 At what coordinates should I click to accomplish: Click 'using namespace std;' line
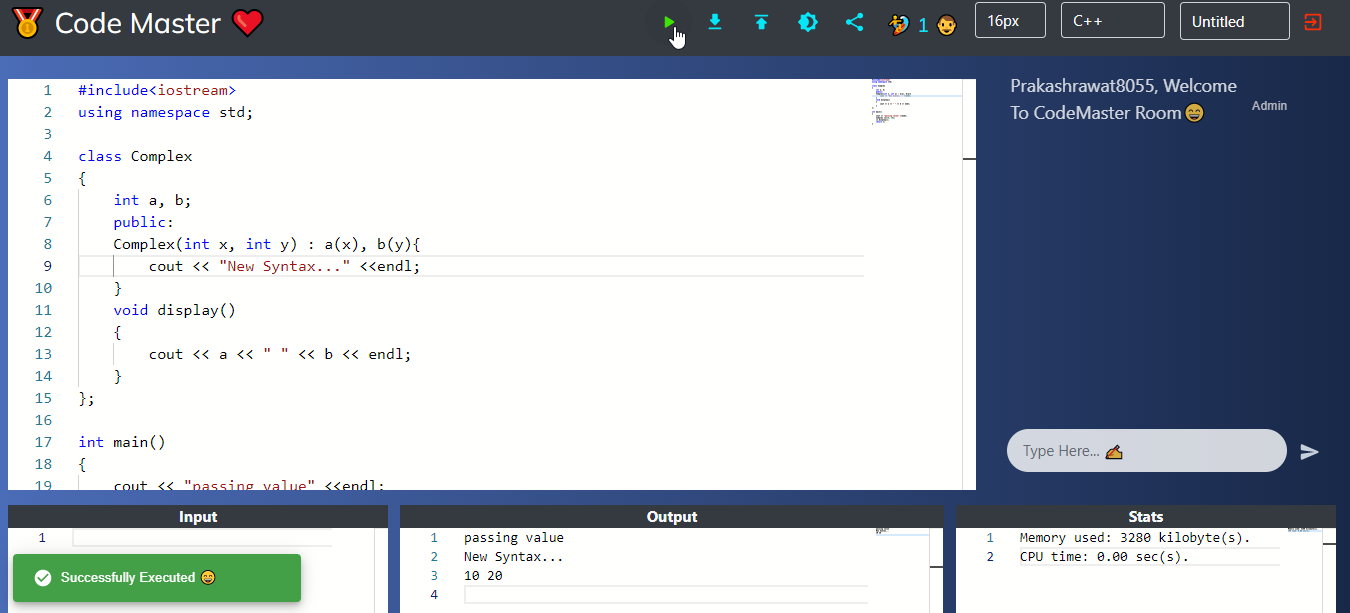click(x=166, y=112)
